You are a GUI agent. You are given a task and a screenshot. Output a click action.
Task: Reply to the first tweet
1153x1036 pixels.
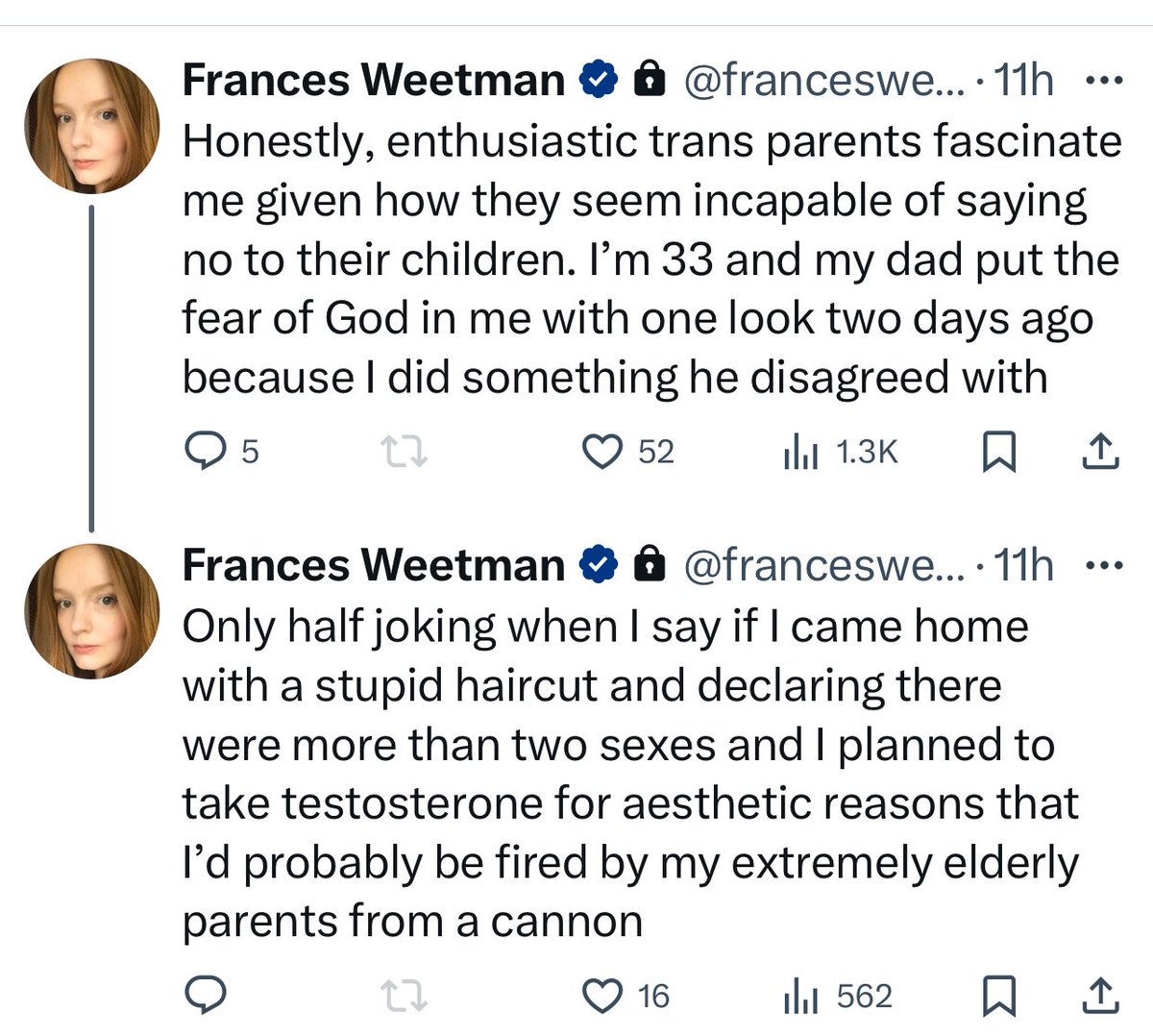pos(204,451)
